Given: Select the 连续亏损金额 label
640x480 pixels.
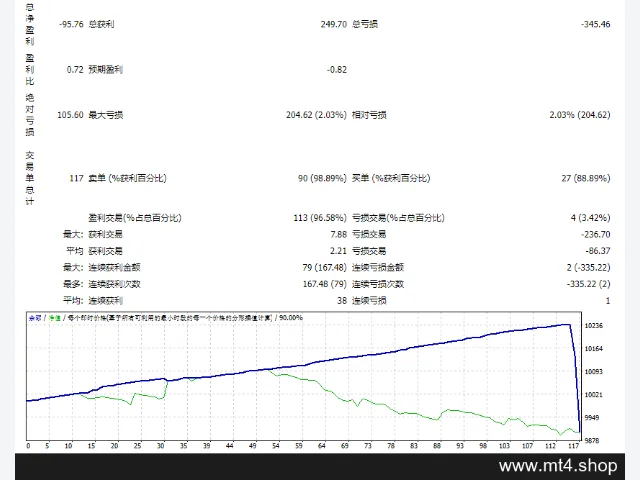Looking at the screenshot, I should coord(378,267).
